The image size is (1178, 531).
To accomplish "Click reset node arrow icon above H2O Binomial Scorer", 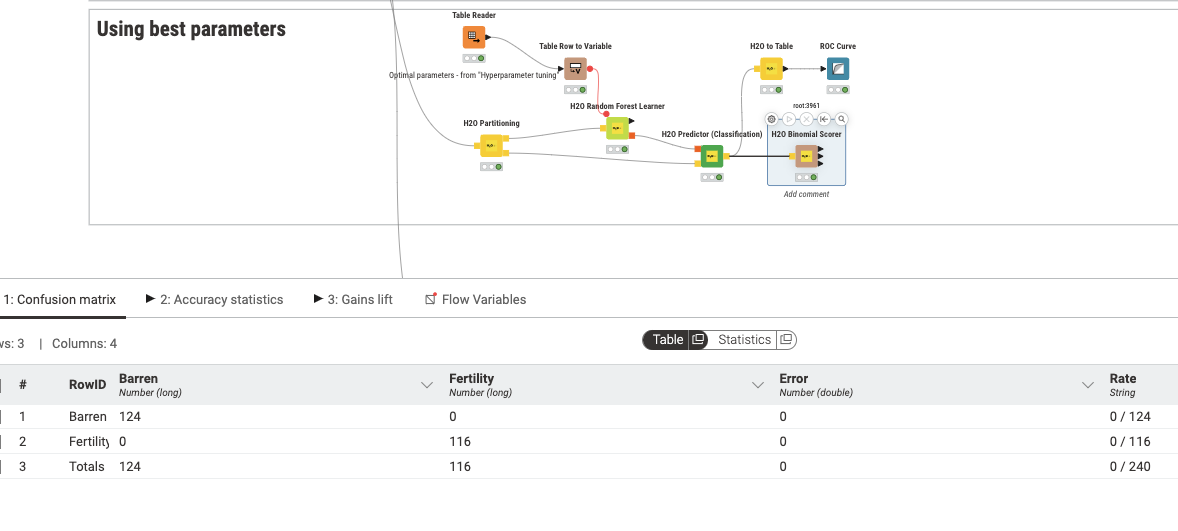I will point(824,119).
